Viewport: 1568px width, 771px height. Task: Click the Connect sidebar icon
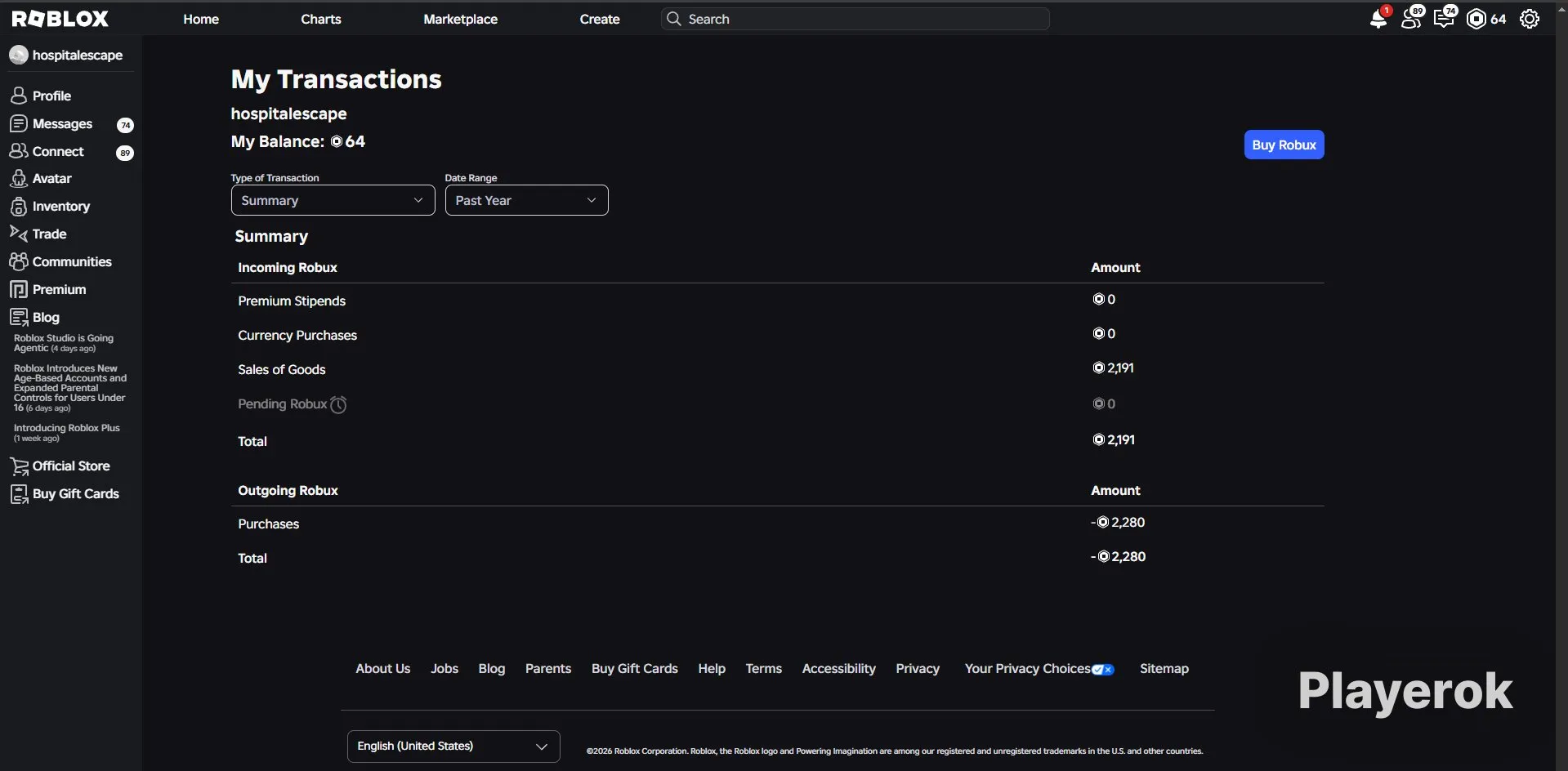(x=19, y=151)
